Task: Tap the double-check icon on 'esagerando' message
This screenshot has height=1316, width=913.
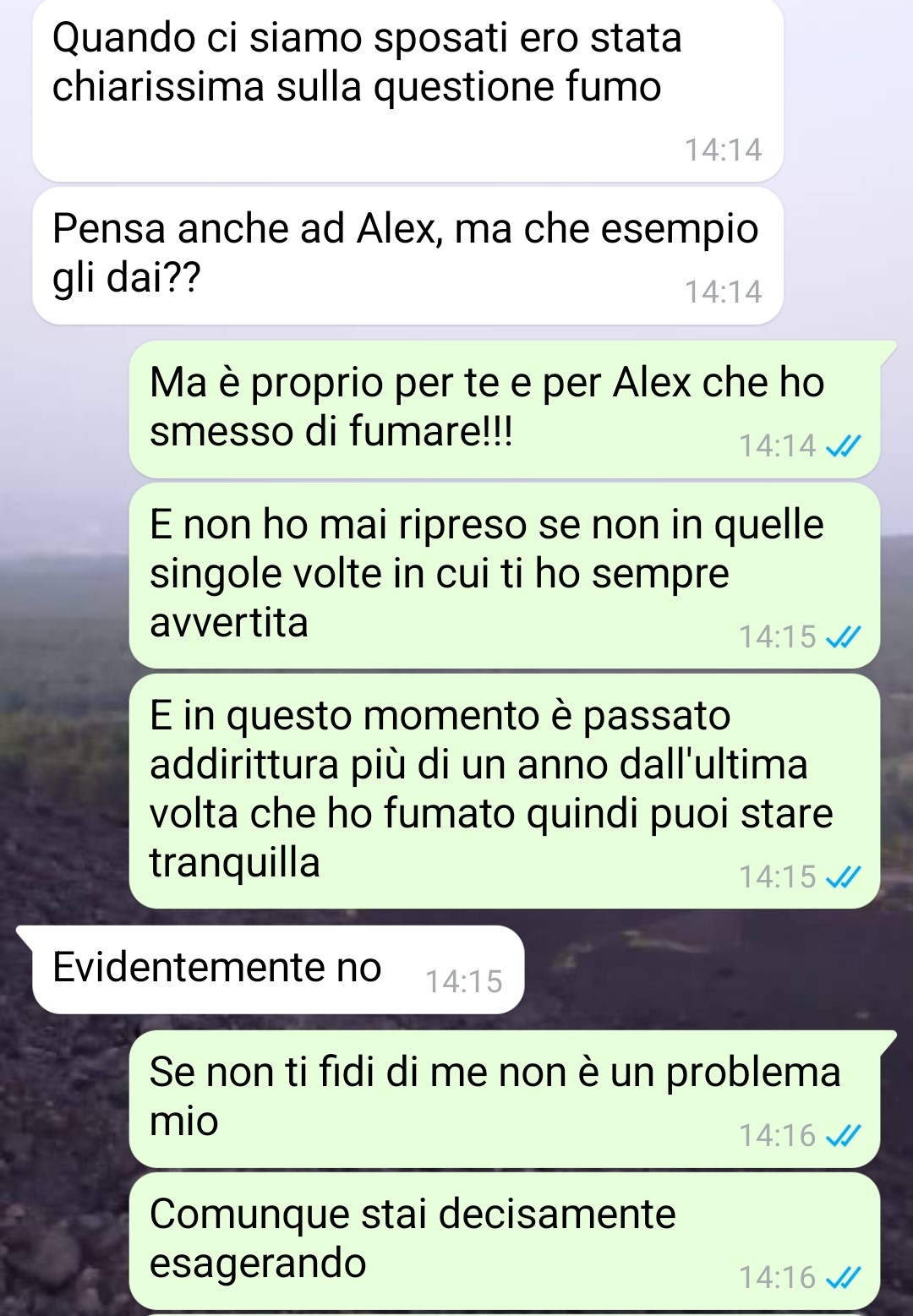Action: (843, 1277)
